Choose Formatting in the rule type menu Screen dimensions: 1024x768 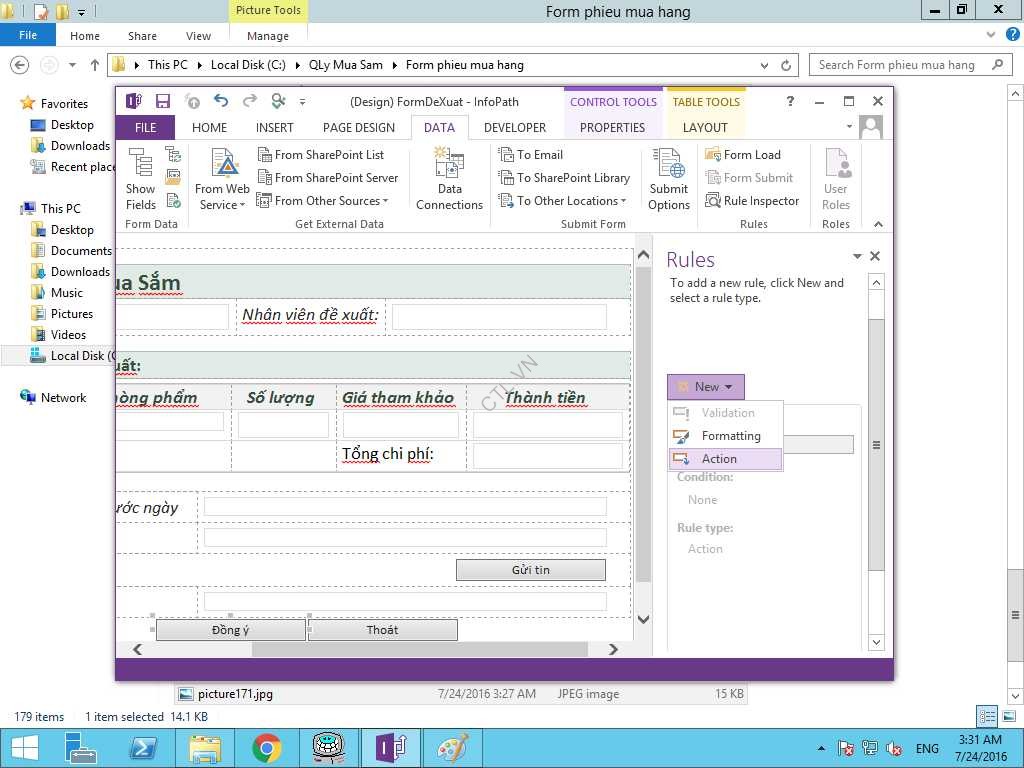click(x=730, y=436)
